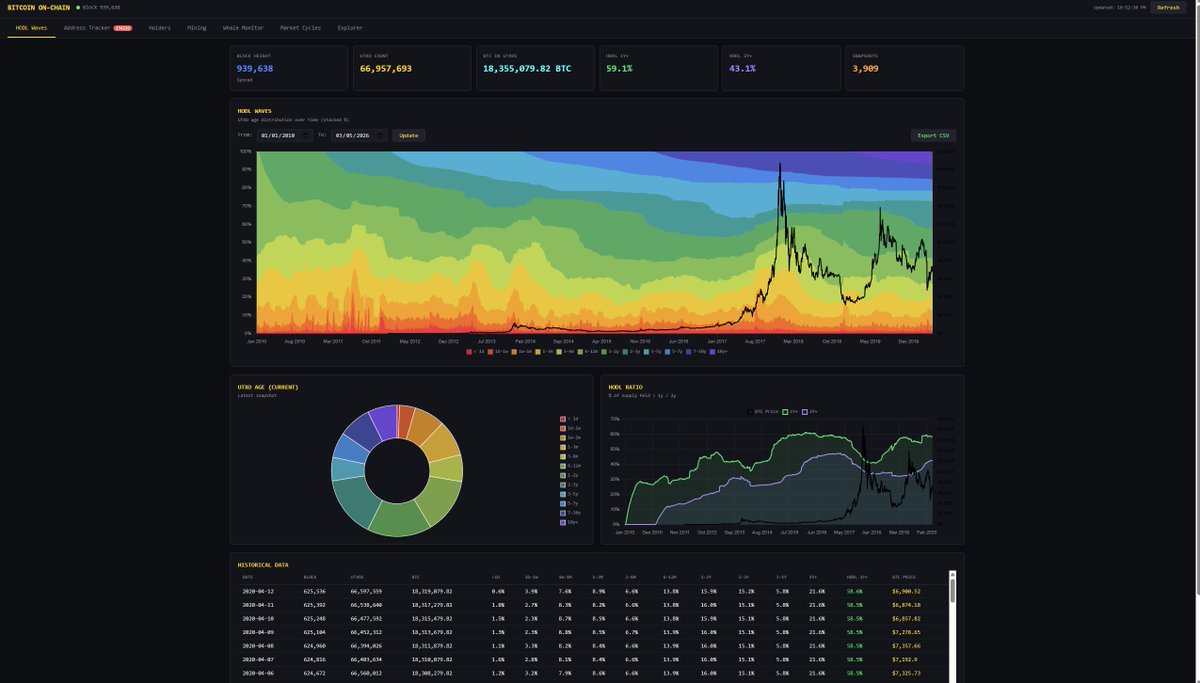Click the 18,355,079.82 BTC value
The width and height of the screenshot is (1200, 683).
pos(527,69)
